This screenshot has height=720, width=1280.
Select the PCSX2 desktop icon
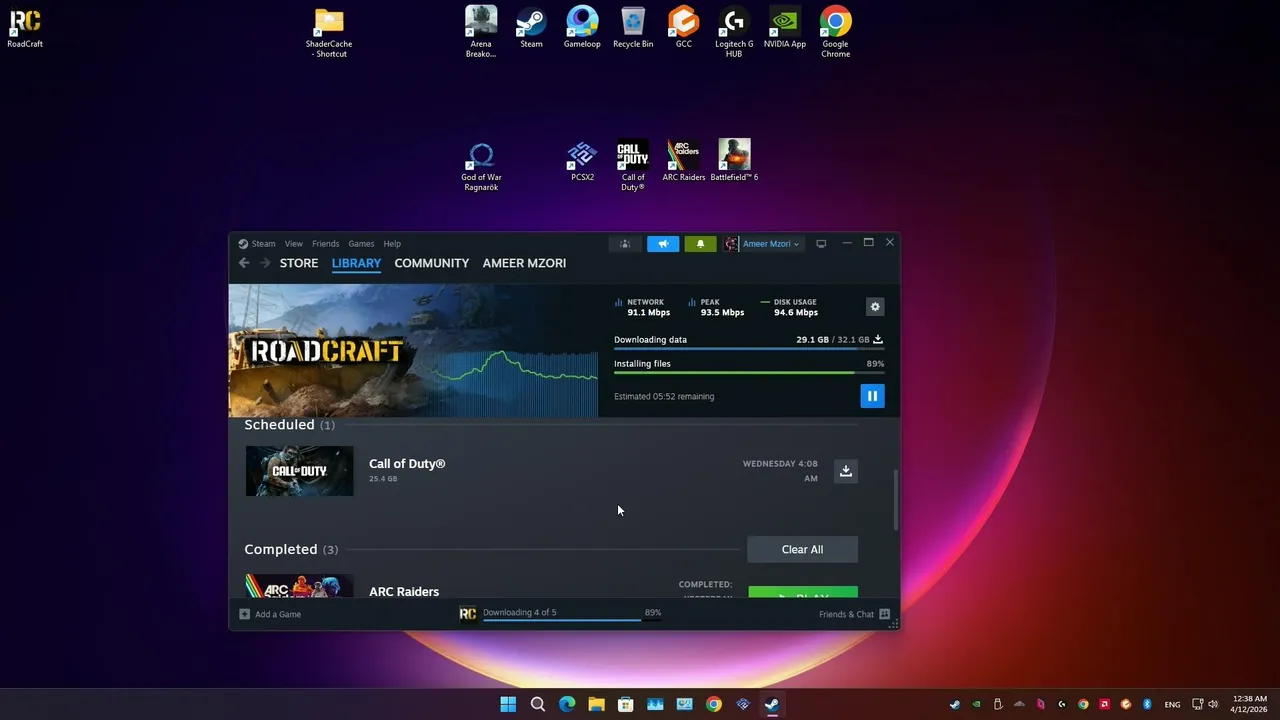pos(582,161)
